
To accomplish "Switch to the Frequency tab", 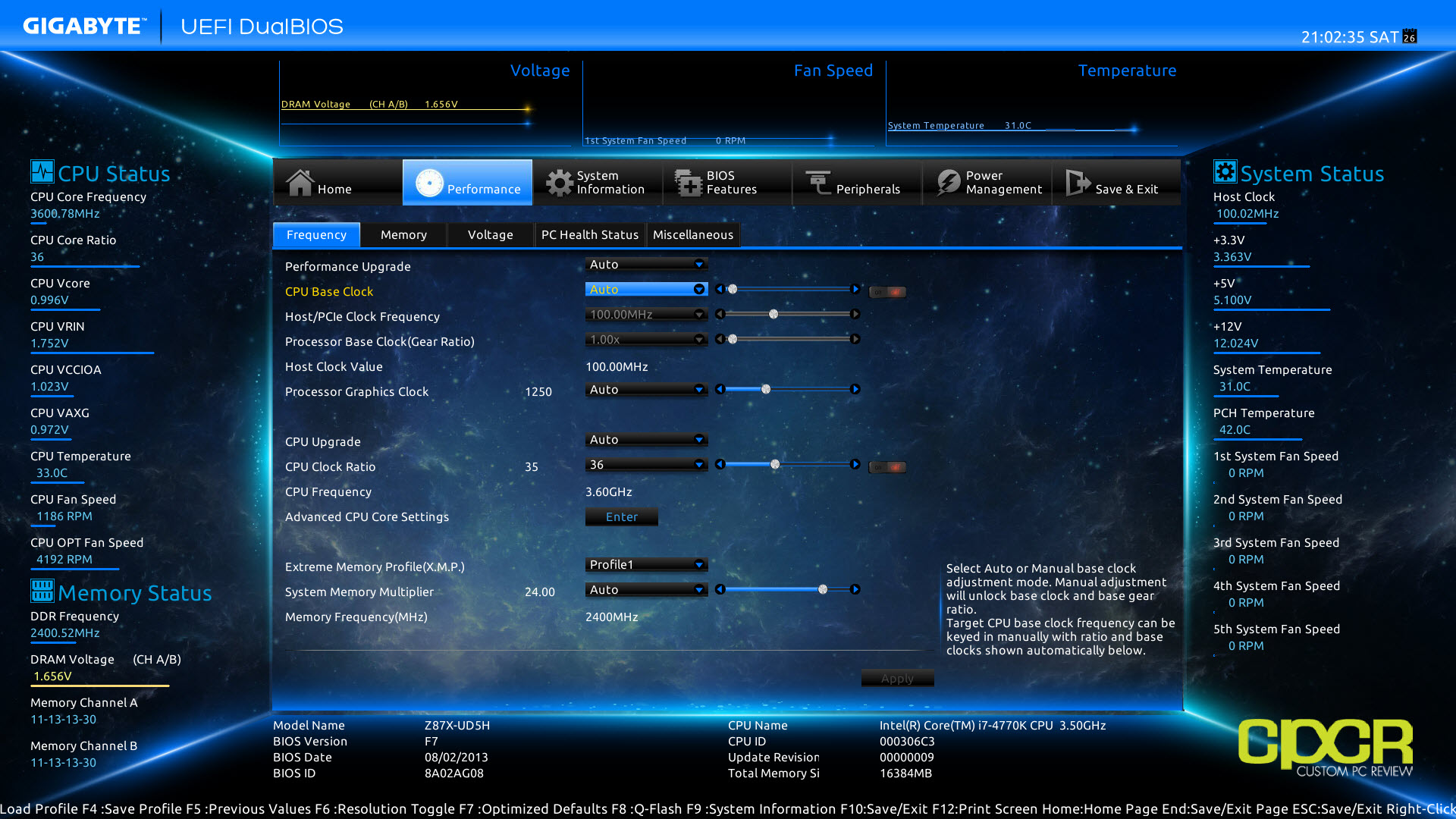I will [316, 234].
